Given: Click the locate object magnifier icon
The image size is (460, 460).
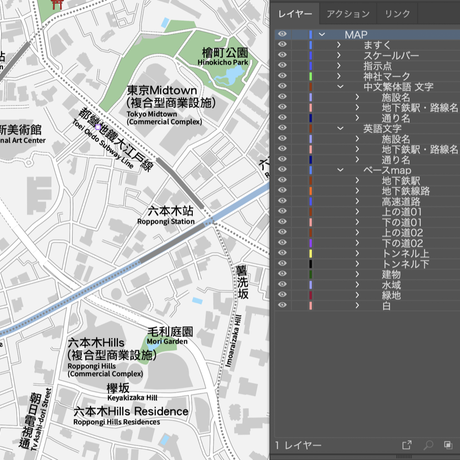Looking at the screenshot, I should click(x=428, y=445).
